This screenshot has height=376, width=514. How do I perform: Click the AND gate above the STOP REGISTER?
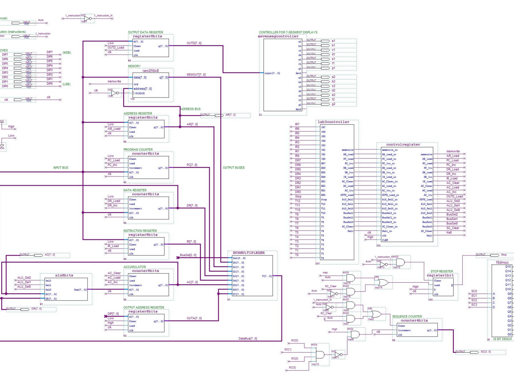400,262
